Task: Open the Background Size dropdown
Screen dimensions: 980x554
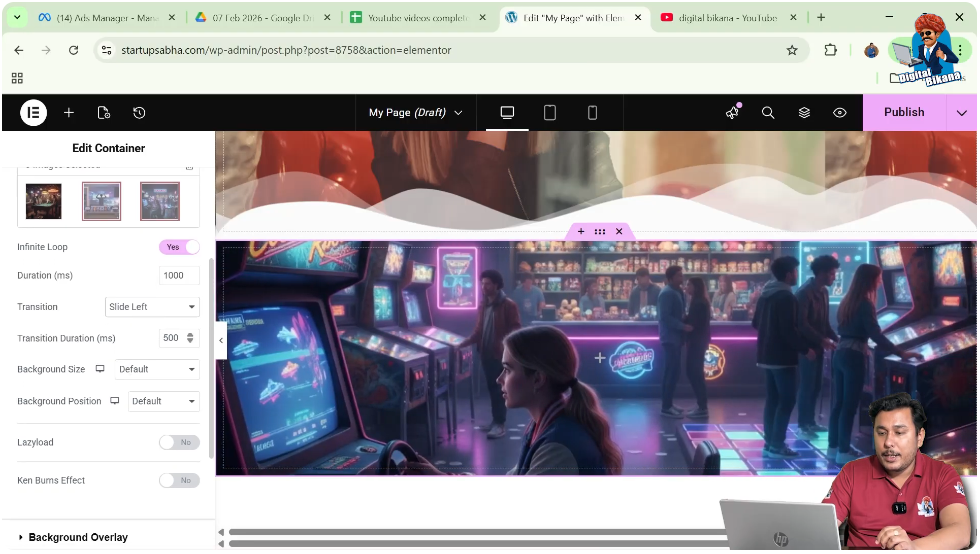Action: click(157, 369)
